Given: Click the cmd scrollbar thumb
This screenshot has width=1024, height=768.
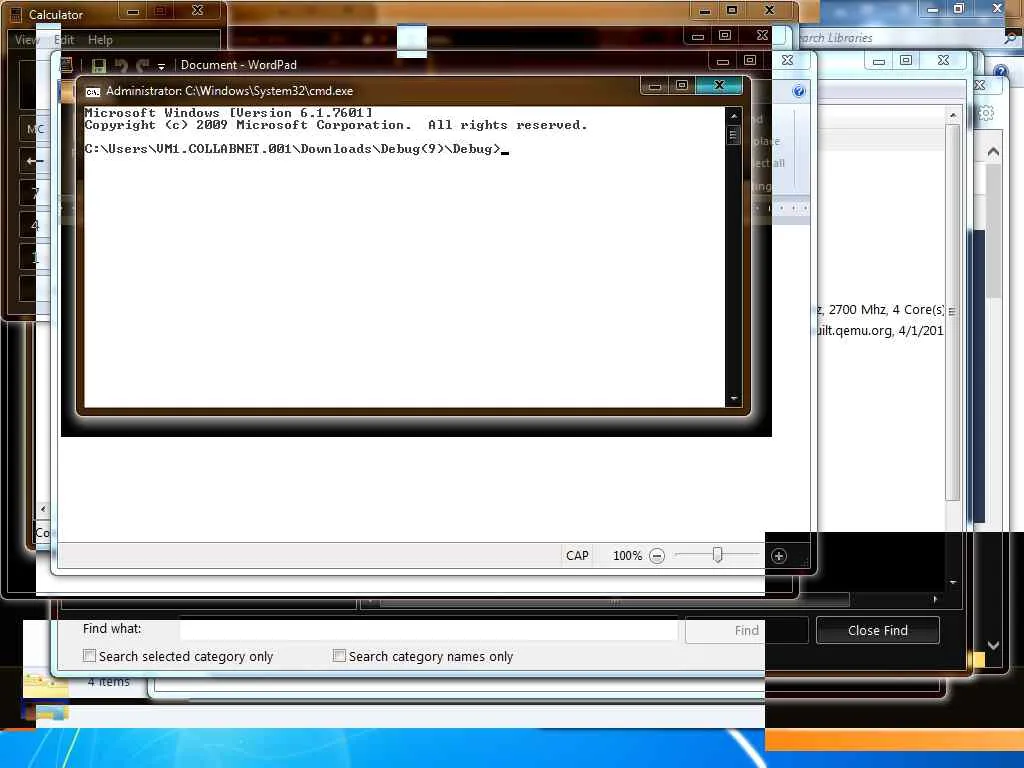Looking at the screenshot, I should point(733,135).
